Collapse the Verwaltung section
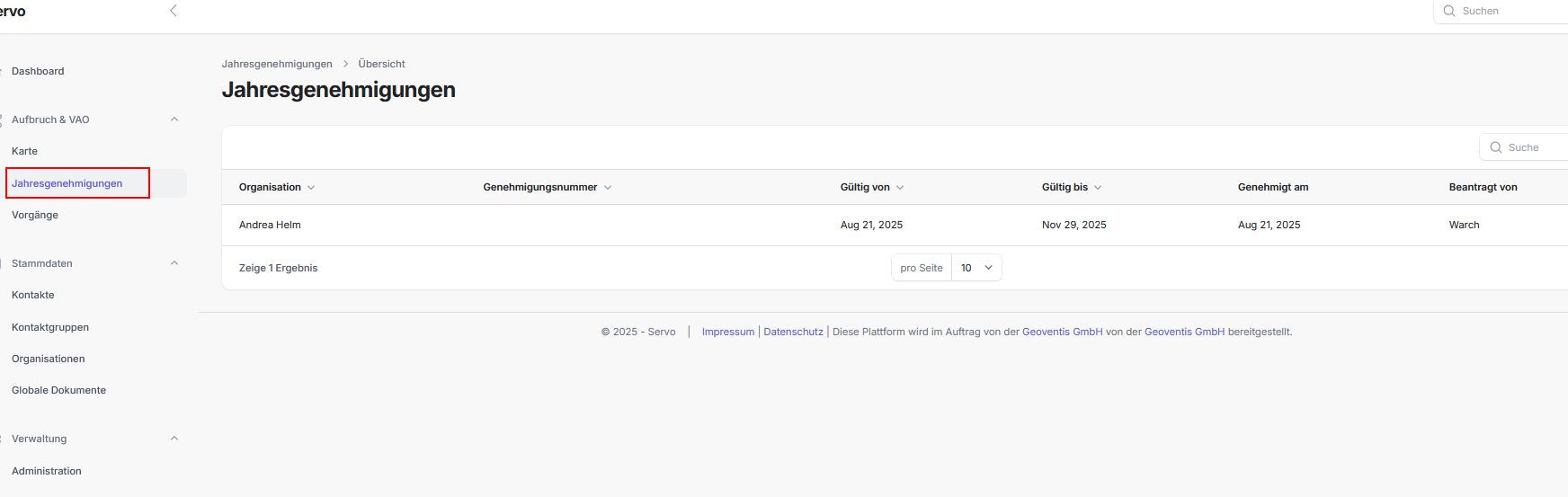Viewport: 1568px width, 497px height. coord(174,439)
